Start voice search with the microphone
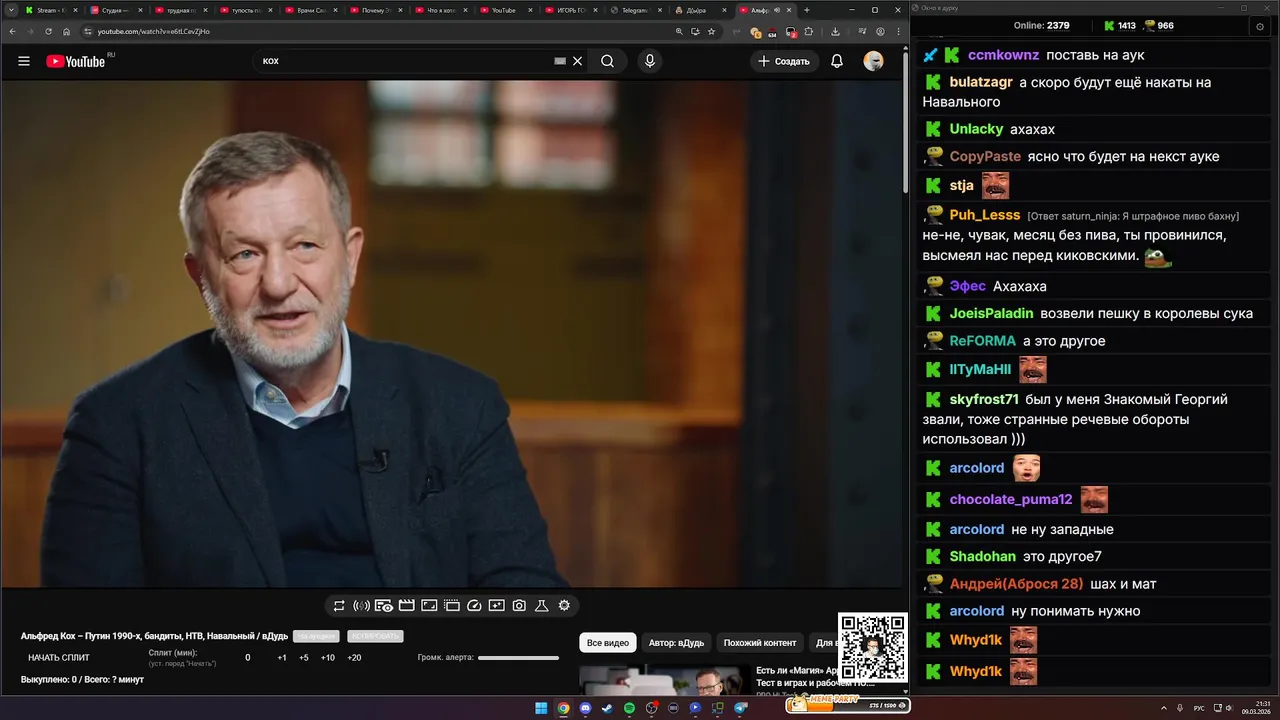1280x720 pixels. click(x=650, y=61)
